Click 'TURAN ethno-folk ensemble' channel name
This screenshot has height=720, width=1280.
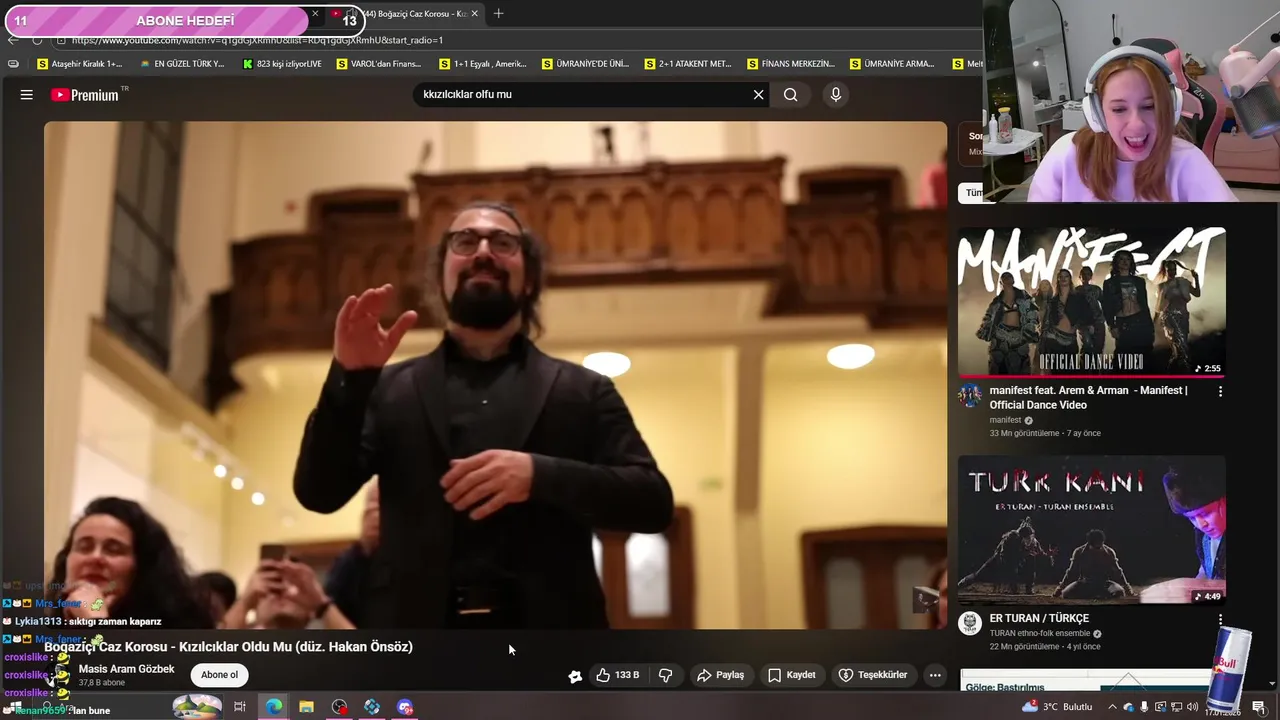coord(1040,633)
